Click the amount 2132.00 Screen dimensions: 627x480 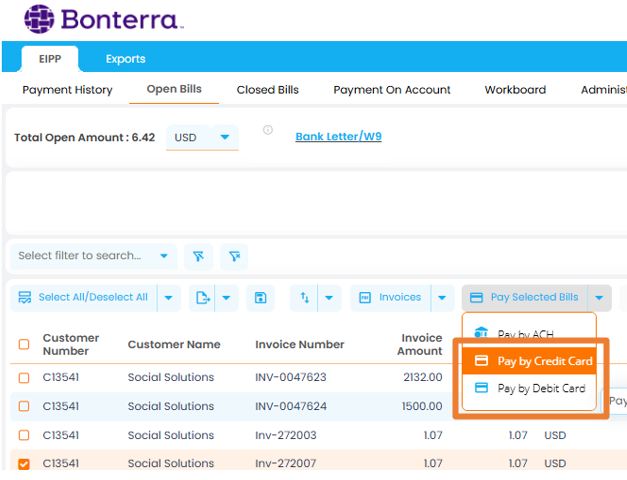click(x=423, y=377)
